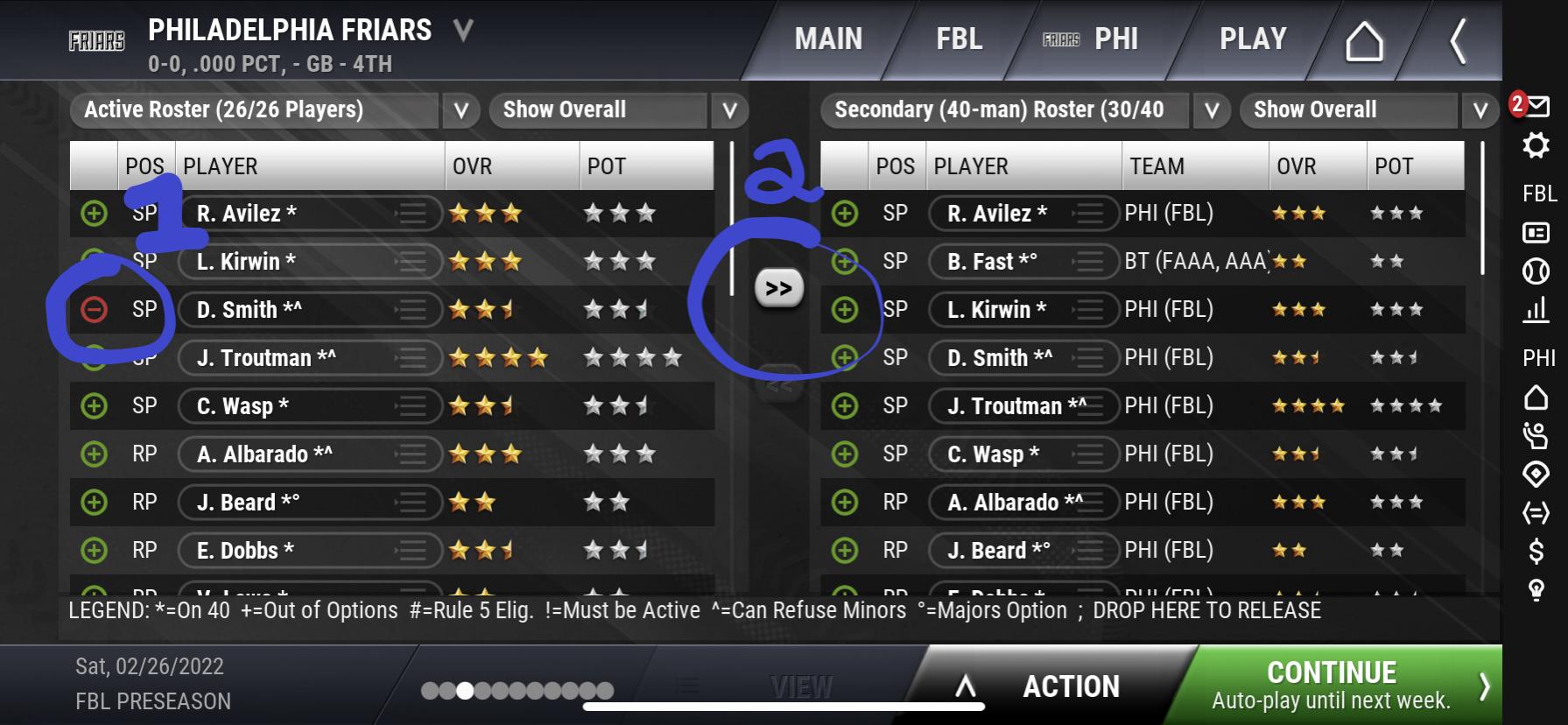The height and width of the screenshot is (725, 1568).
Task: Move player right with >> button
Action: (778, 288)
